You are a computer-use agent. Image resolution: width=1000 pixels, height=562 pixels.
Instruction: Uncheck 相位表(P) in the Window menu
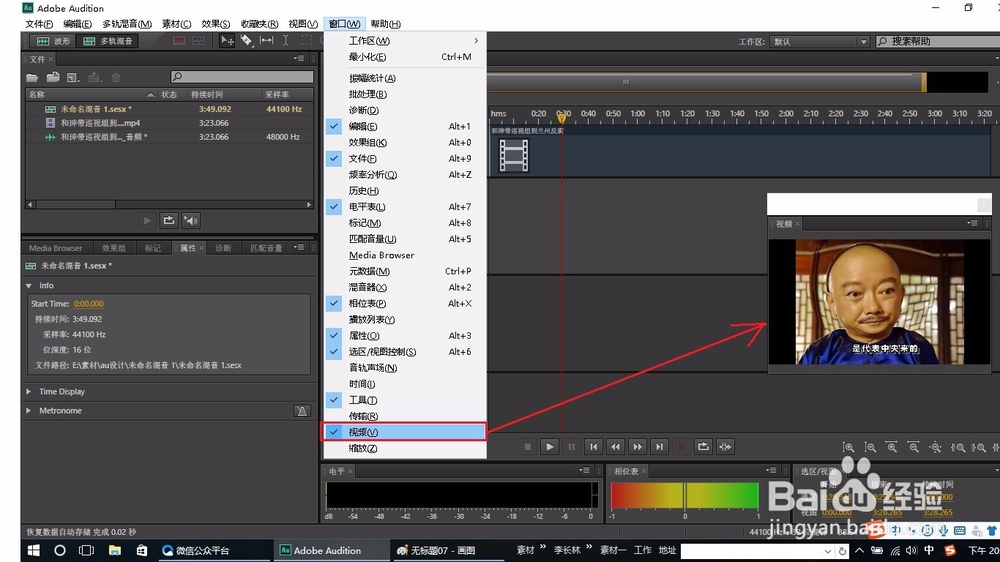pyautogui.click(x=405, y=303)
